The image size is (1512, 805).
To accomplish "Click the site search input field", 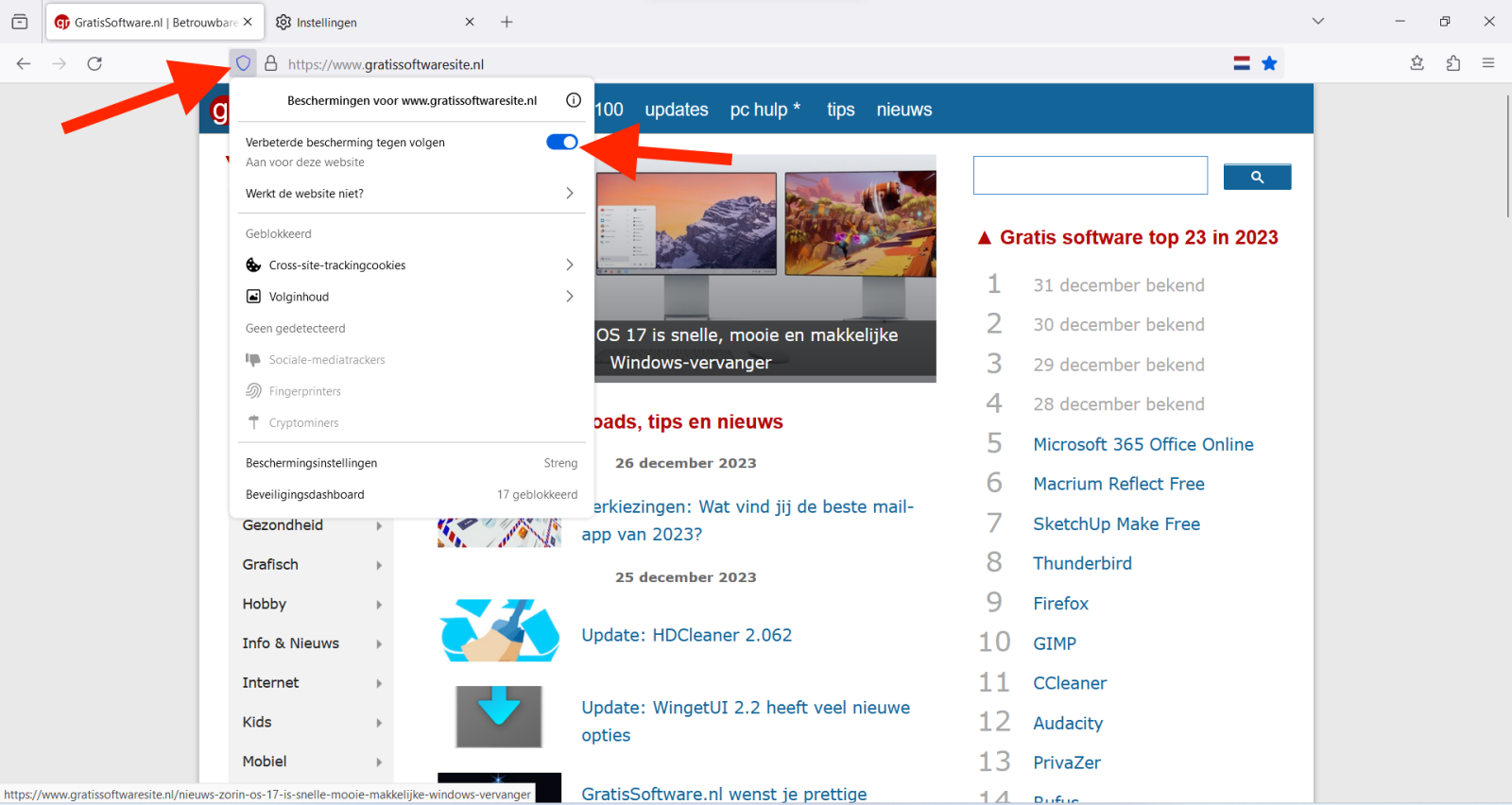I will pyautogui.click(x=1090, y=176).
